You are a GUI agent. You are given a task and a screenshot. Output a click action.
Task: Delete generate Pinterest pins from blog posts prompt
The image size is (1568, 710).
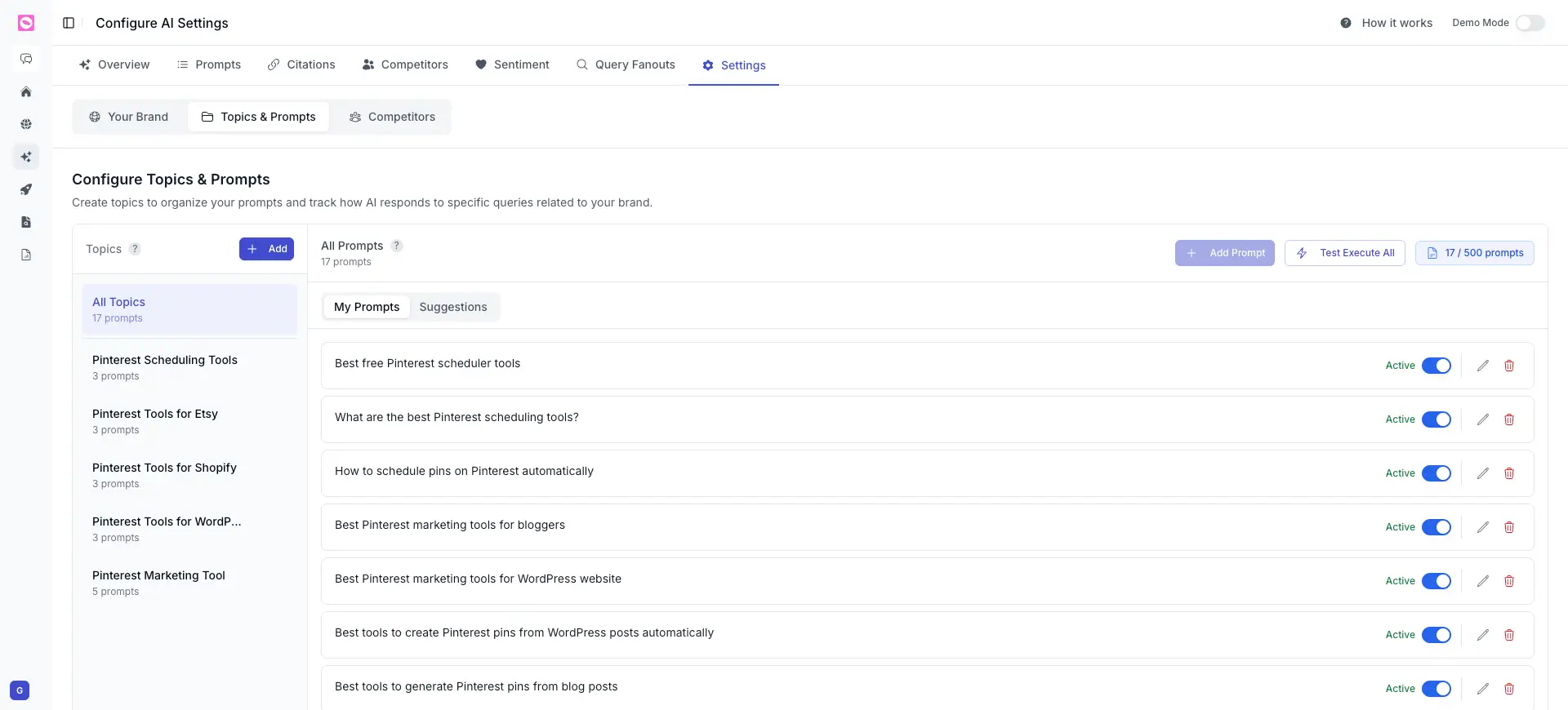(1509, 689)
